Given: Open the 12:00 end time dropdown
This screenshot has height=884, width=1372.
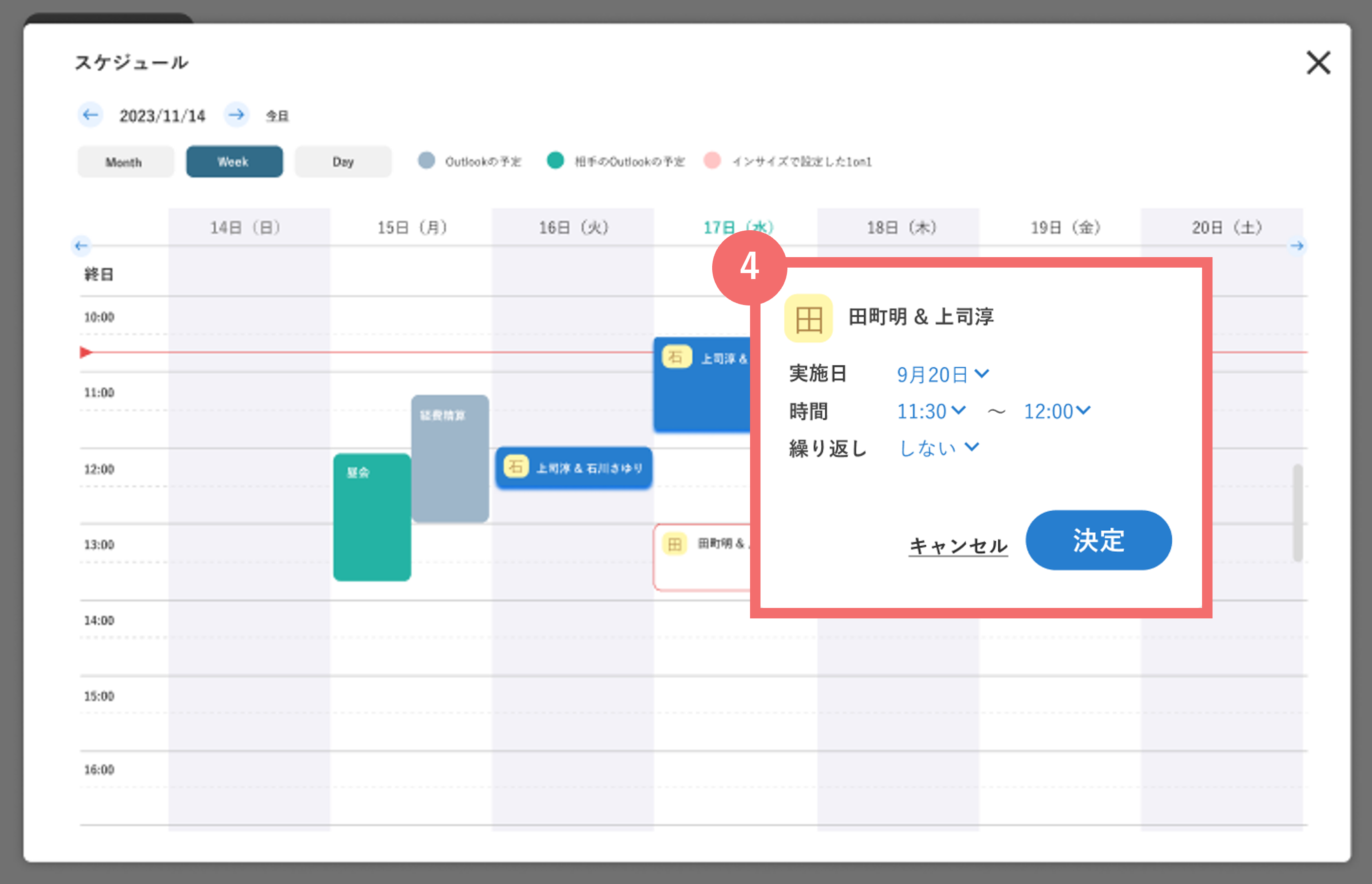Looking at the screenshot, I should tap(1058, 411).
